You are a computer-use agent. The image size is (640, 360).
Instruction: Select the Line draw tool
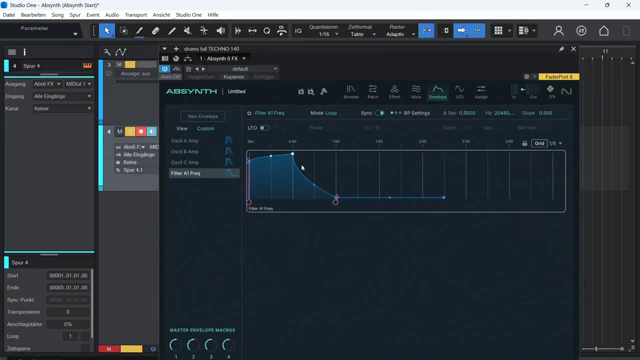pyautogui.click(x=172, y=31)
